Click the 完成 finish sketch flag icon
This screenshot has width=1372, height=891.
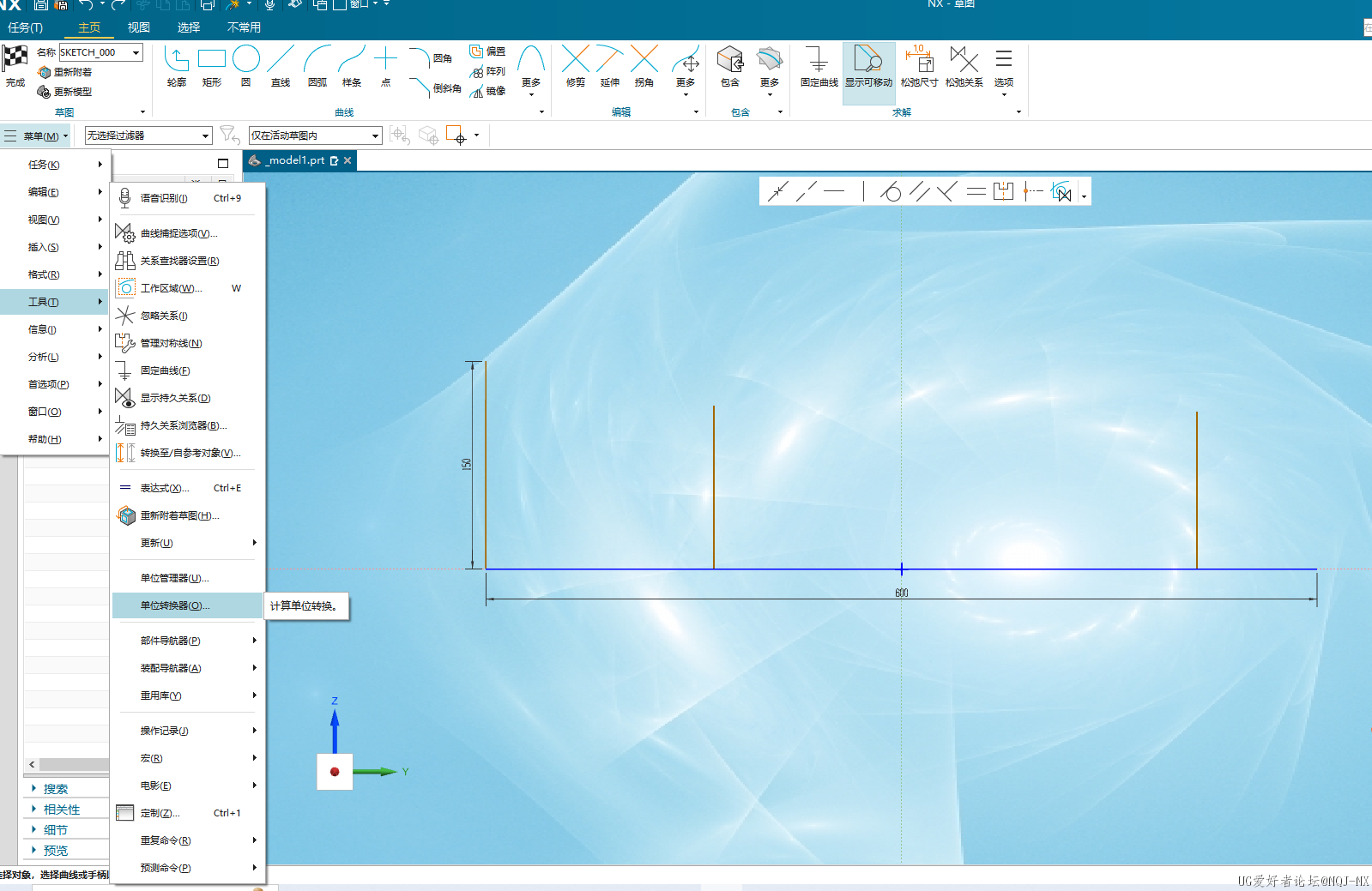[15, 58]
